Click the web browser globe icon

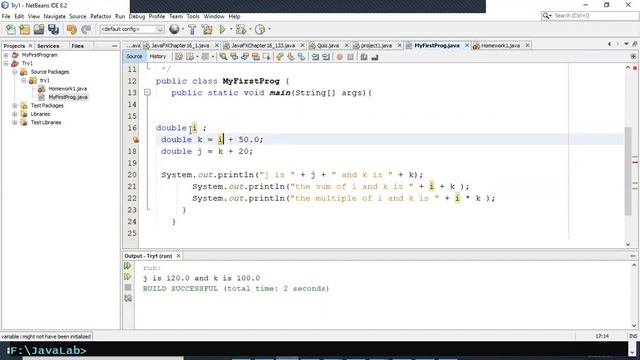click(x=174, y=29)
